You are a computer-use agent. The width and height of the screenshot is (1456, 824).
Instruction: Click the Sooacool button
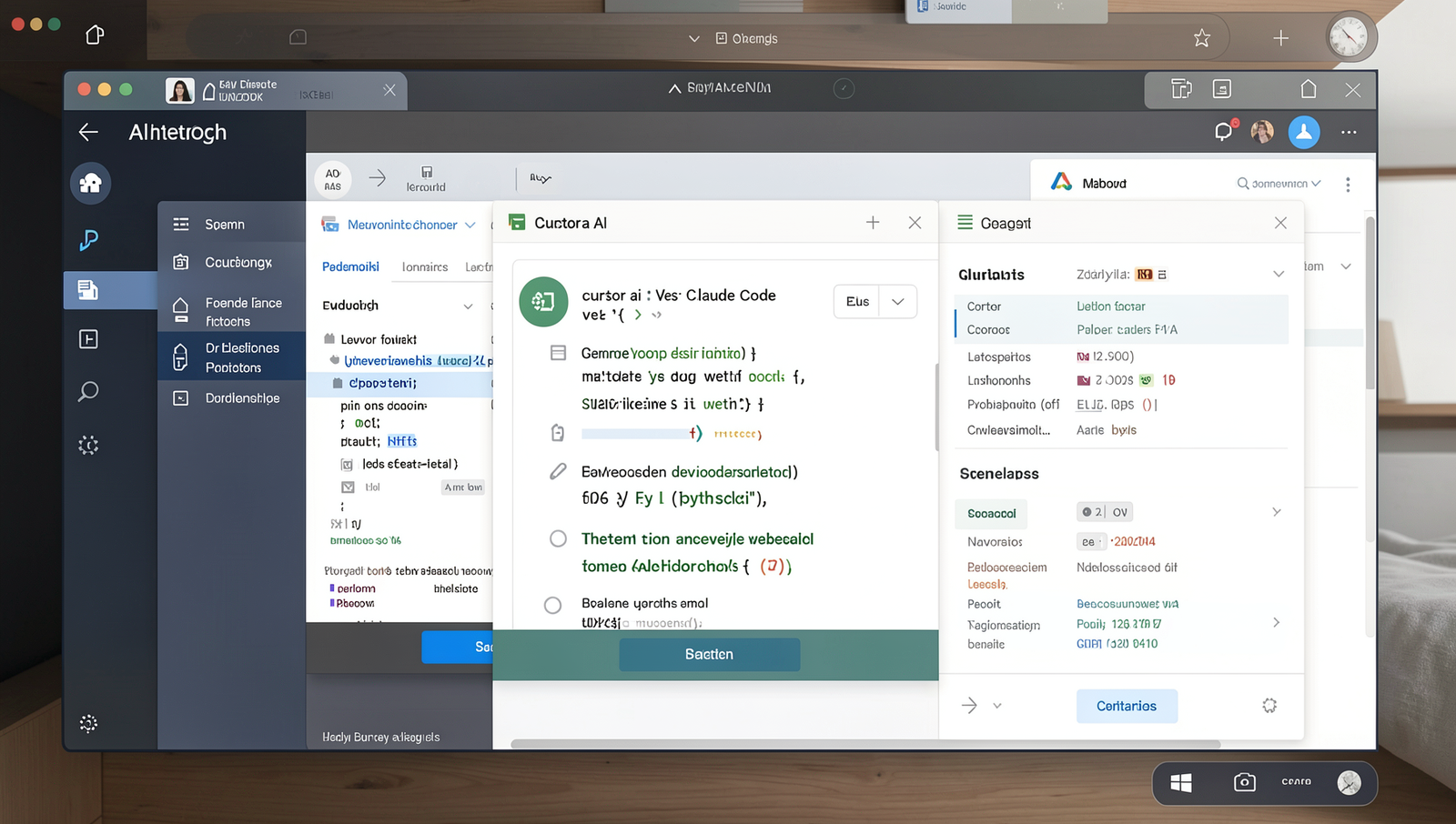pos(991,514)
